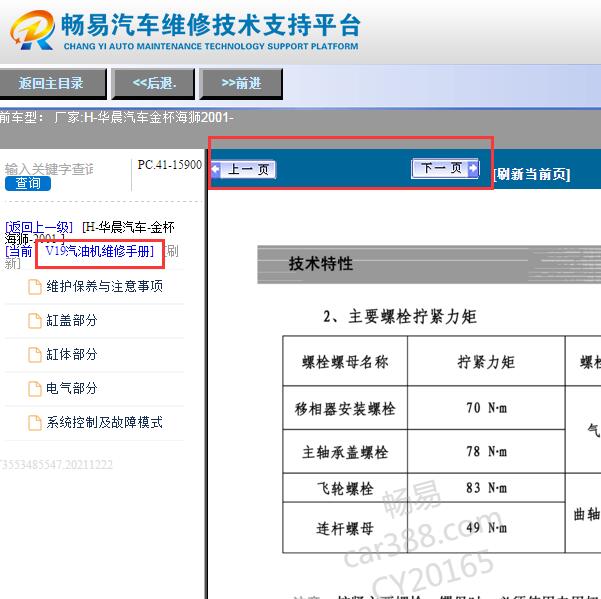601x599 pixels.
Task: Click the document icon beside 系统控制及故障模式
Action: pyautogui.click(x=35, y=423)
